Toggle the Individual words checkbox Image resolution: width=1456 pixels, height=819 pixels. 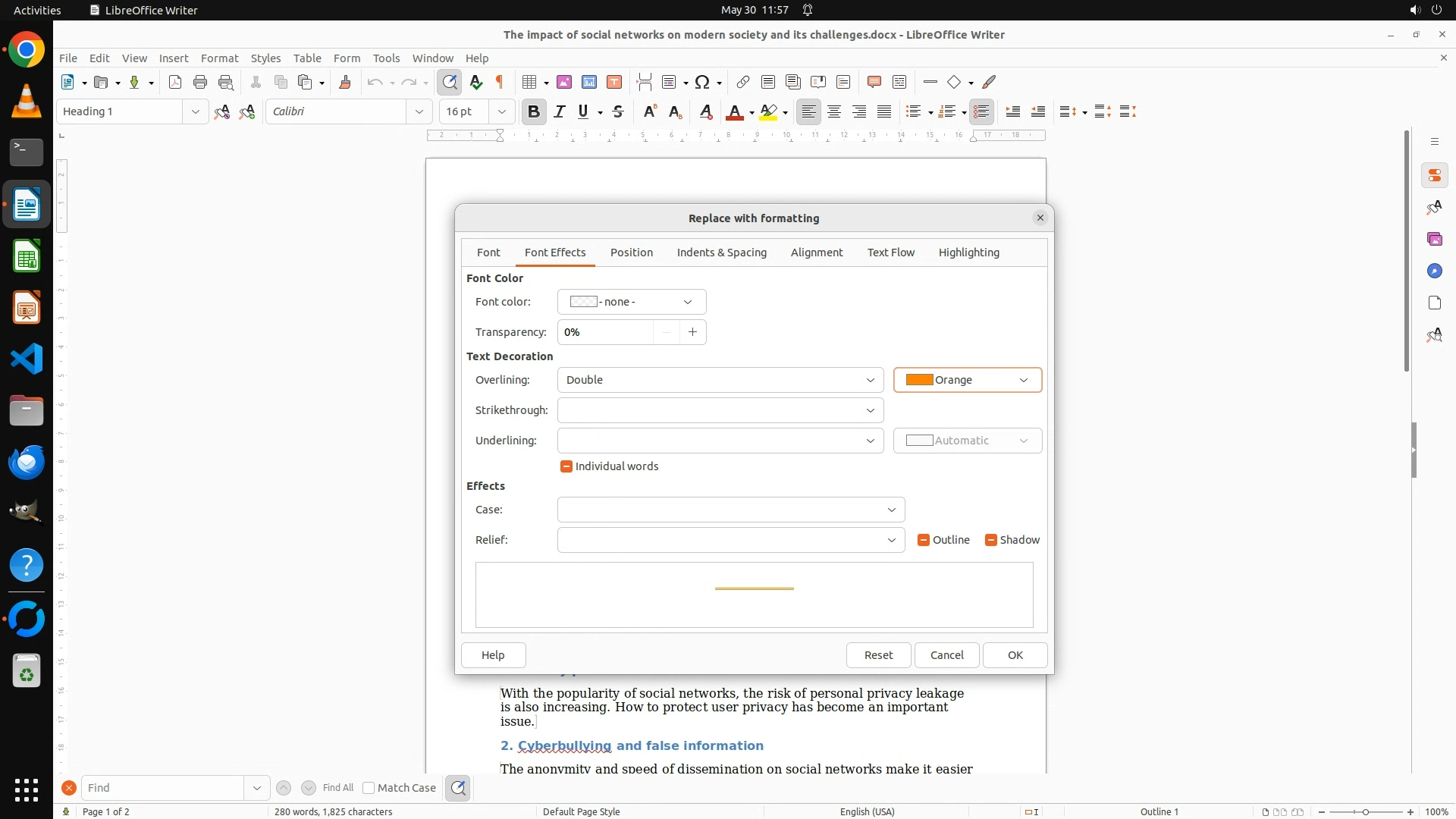coord(566,466)
